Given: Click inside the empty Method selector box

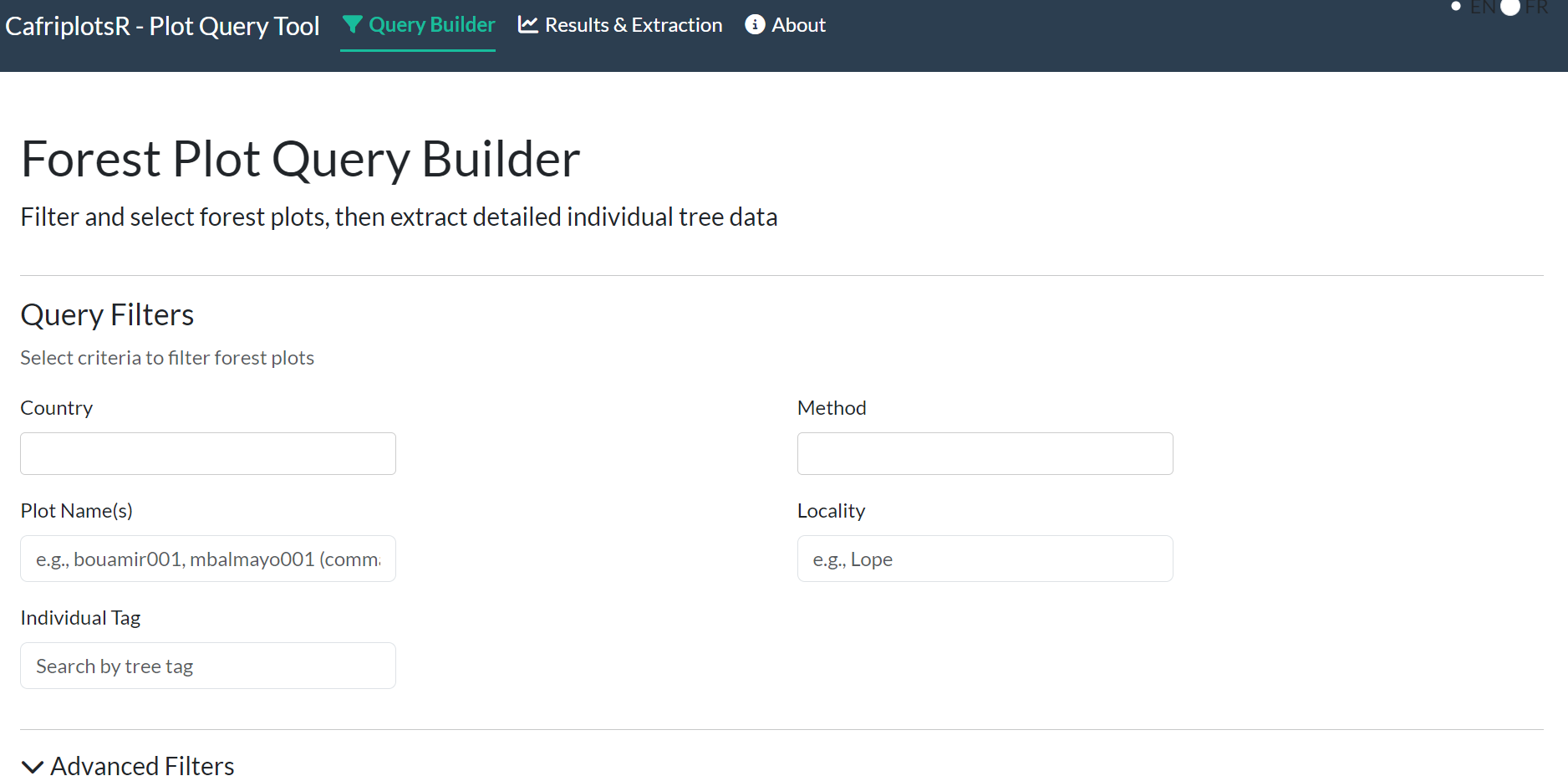Looking at the screenshot, I should 985,453.
